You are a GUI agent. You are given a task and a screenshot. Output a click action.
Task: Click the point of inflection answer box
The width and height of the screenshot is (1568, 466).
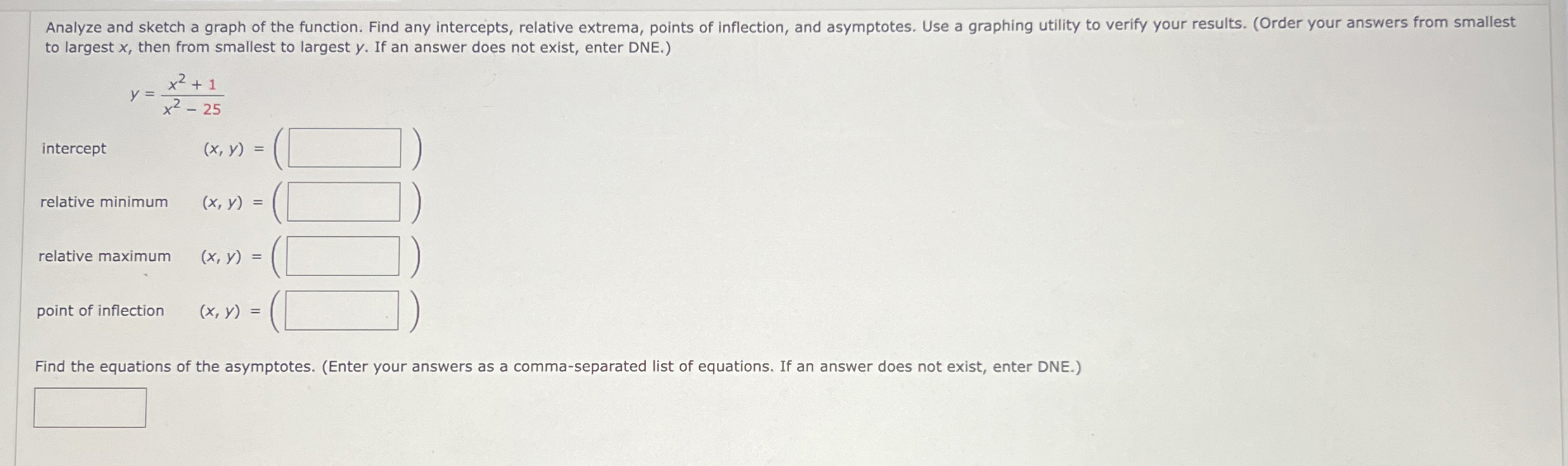pyautogui.click(x=342, y=310)
